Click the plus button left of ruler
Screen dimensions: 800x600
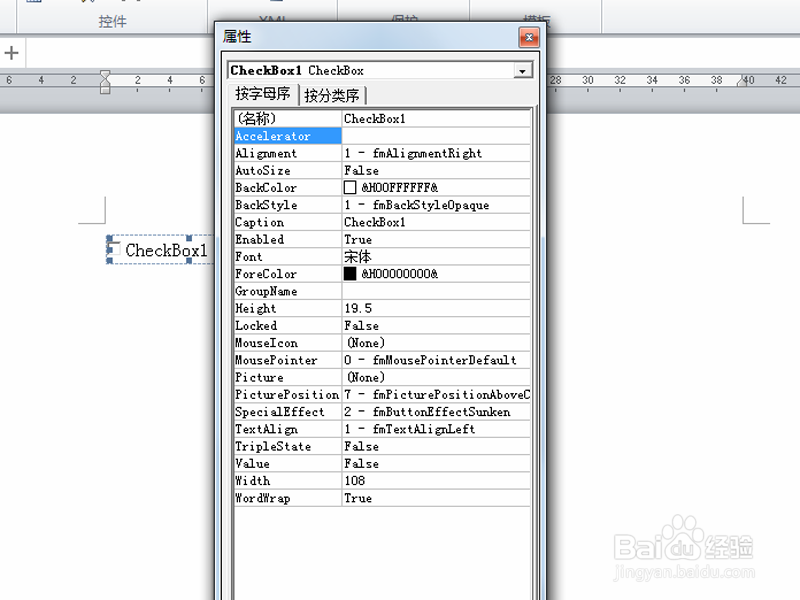point(11,53)
